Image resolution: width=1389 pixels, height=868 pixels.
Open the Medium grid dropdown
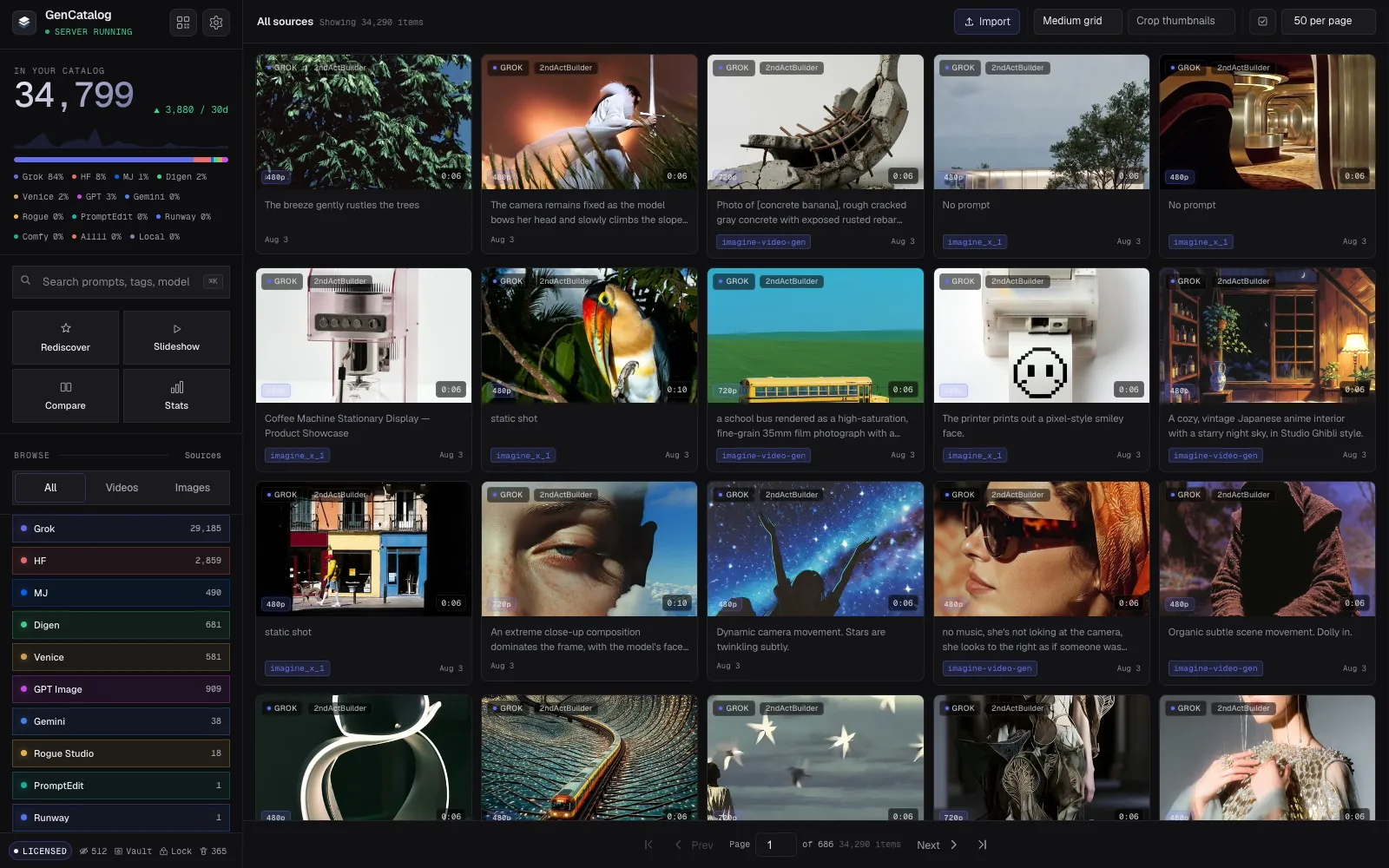[1077, 22]
